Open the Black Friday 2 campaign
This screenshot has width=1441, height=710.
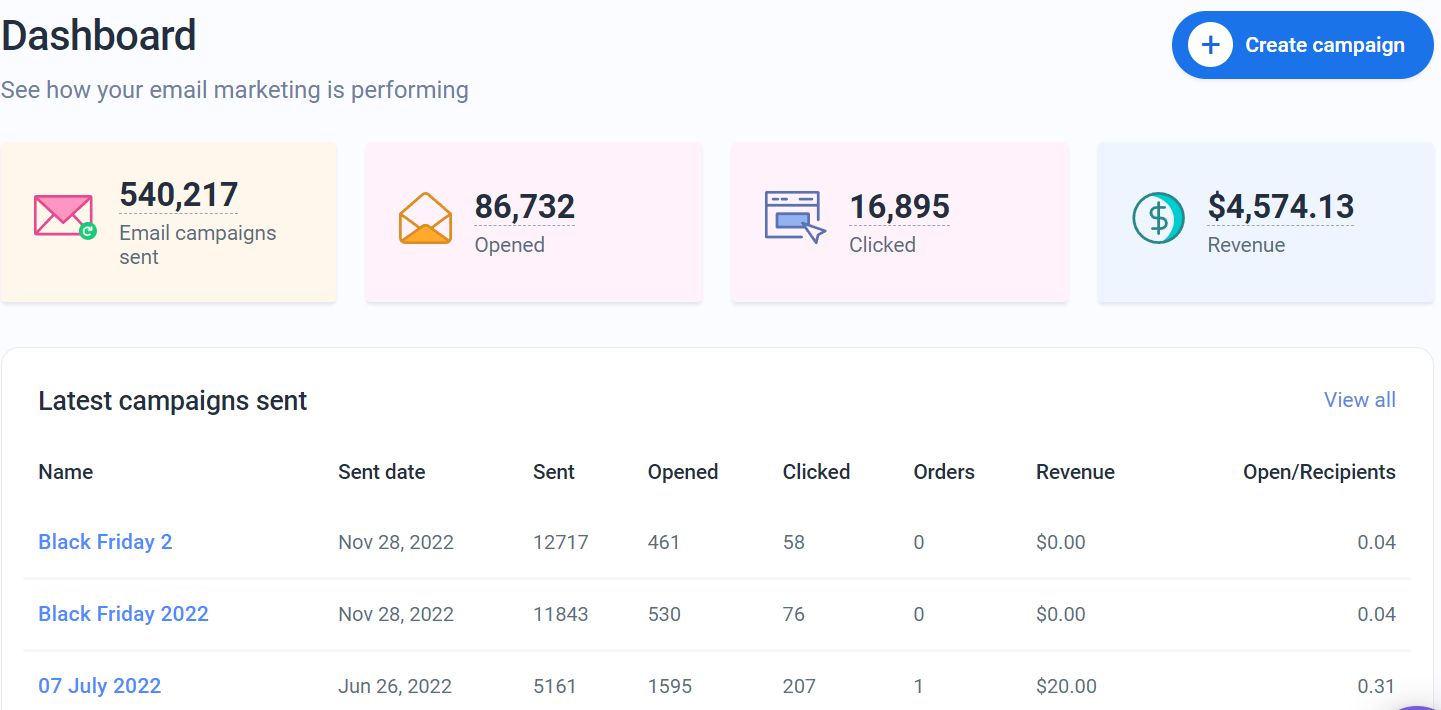[x=105, y=542]
